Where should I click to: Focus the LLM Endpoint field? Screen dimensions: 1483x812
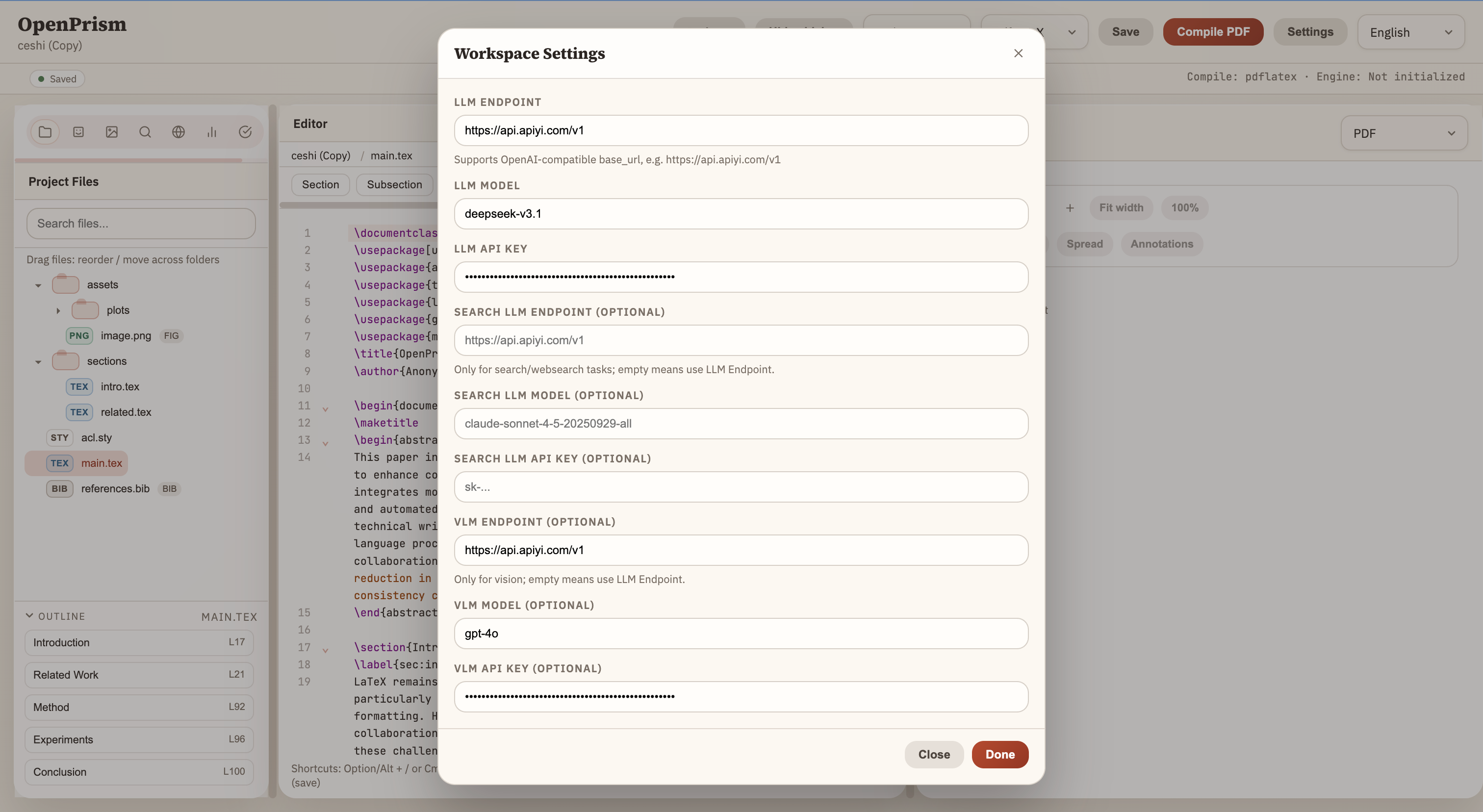click(741, 130)
